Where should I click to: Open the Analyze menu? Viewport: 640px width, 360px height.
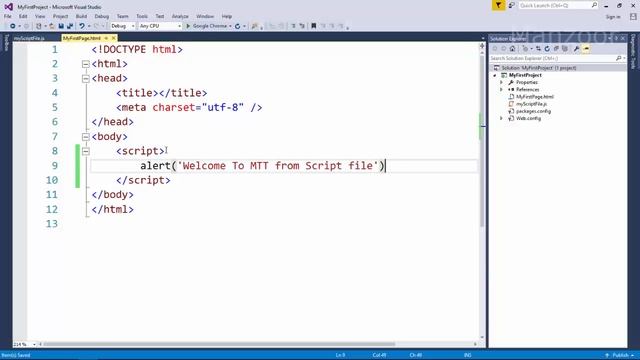click(x=180, y=16)
